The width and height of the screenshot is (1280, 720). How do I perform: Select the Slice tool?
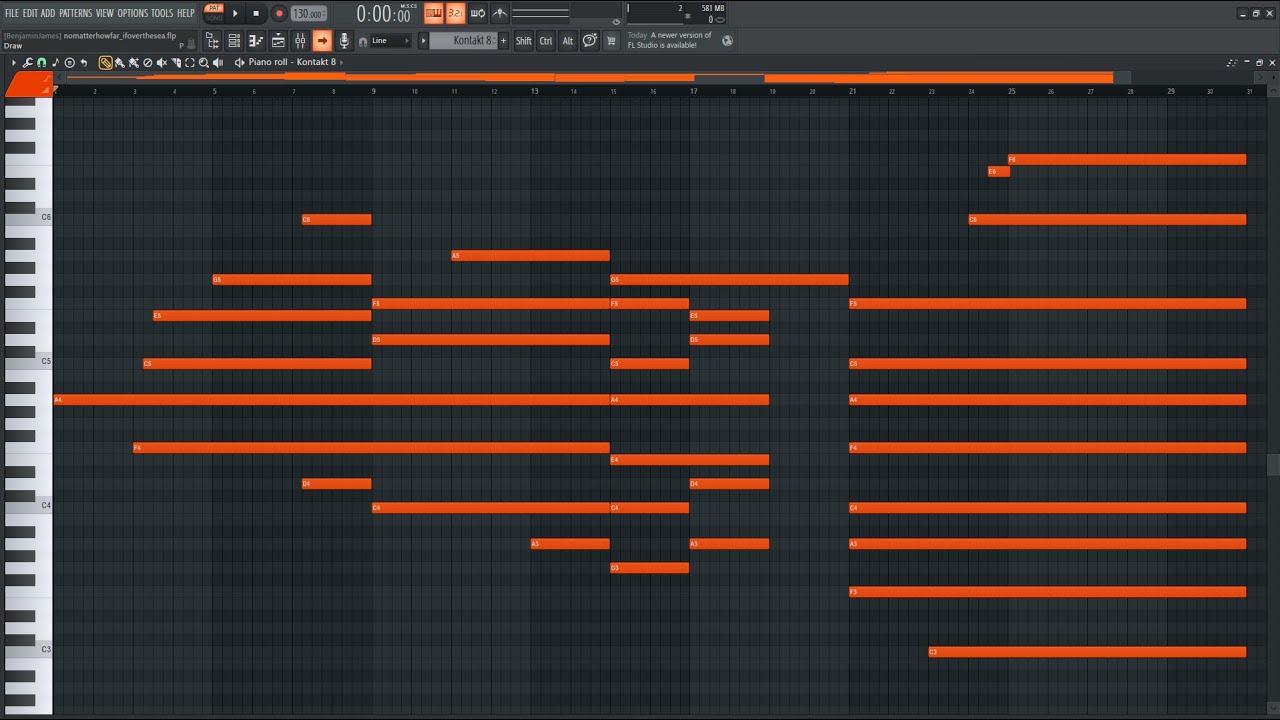coord(176,62)
